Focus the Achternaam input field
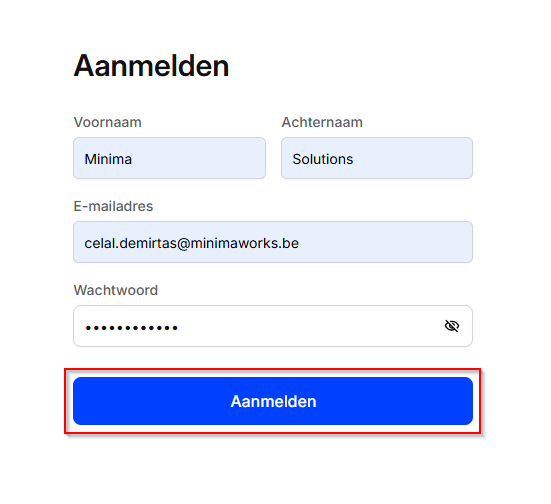 [x=377, y=158]
